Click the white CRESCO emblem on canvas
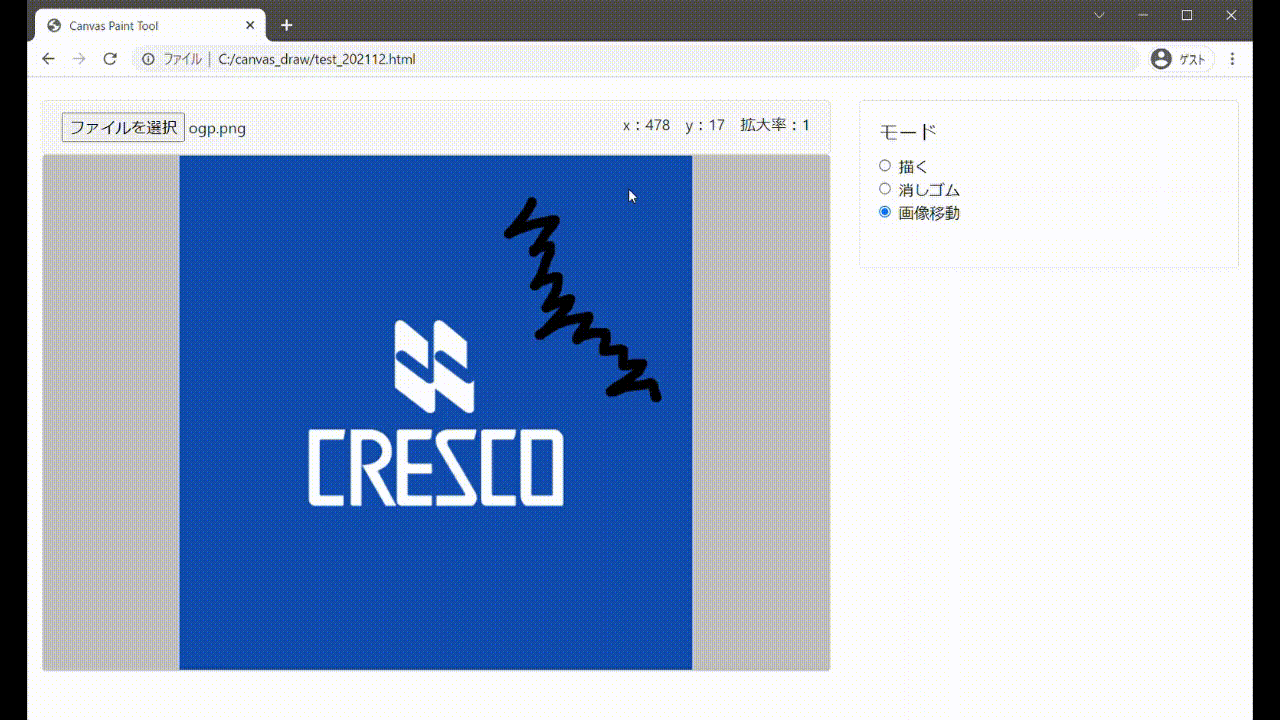The width and height of the screenshot is (1280, 720). [434, 366]
